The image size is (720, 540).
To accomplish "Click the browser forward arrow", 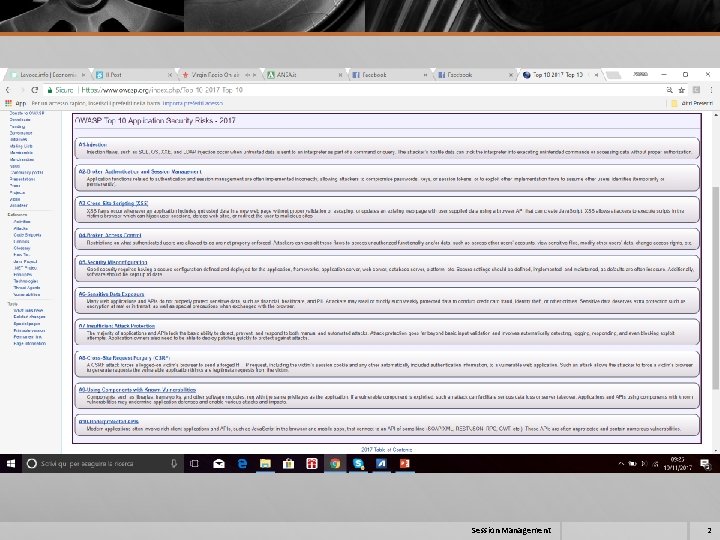I will pos(21,90).
